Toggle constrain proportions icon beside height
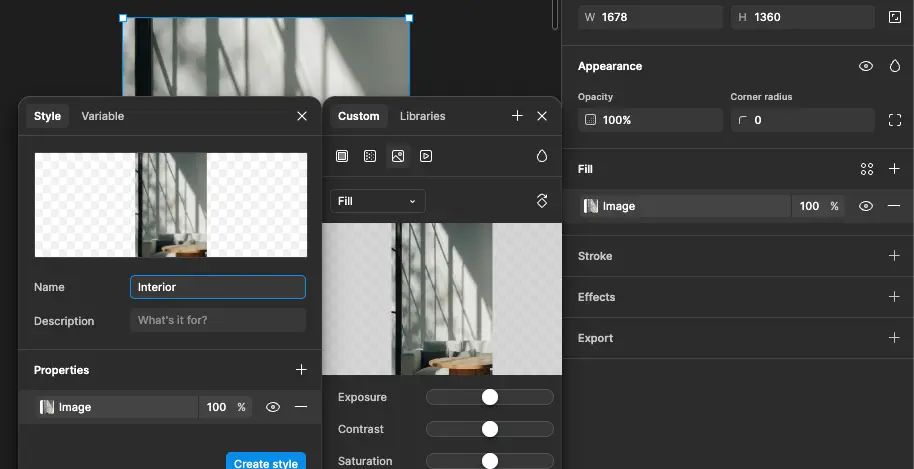The height and width of the screenshot is (469, 914). (895, 17)
